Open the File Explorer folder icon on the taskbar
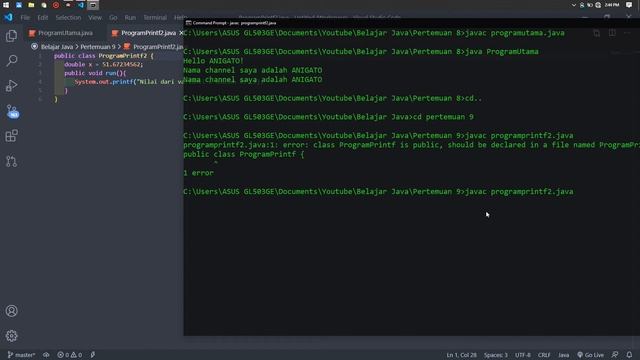Screen dimensions: 640x360 (x=31, y=5)
